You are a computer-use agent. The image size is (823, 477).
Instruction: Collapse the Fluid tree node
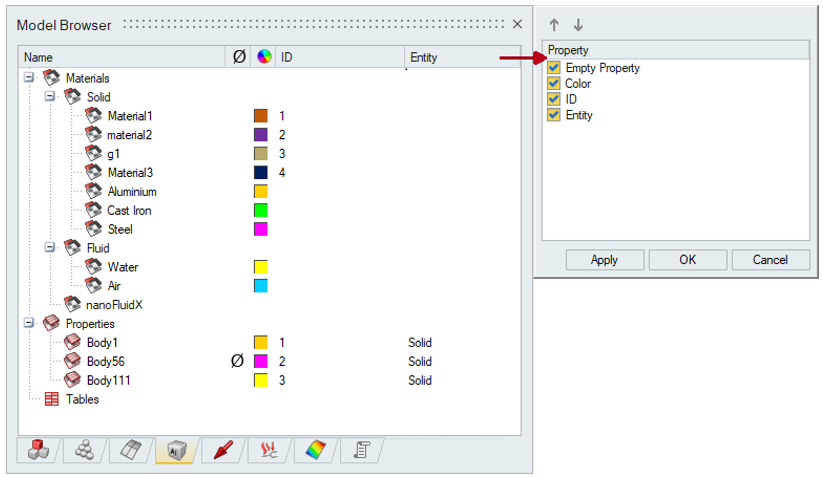coord(50,247)
